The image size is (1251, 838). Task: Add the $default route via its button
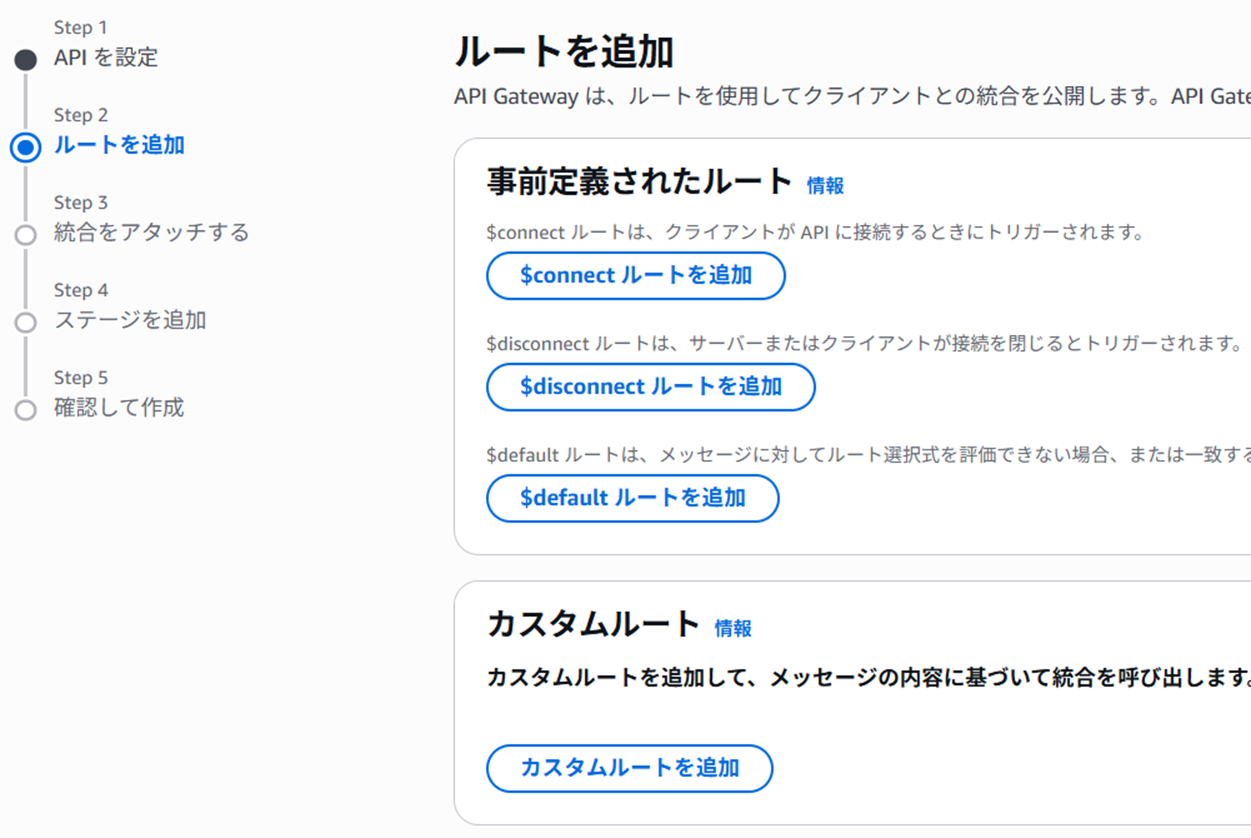(x=632, y=498)
